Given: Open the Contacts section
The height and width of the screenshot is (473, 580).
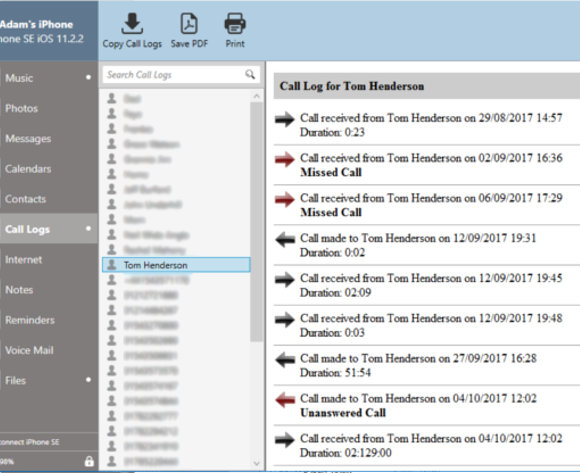Looking at the screenshot, I should click(49, 199).
